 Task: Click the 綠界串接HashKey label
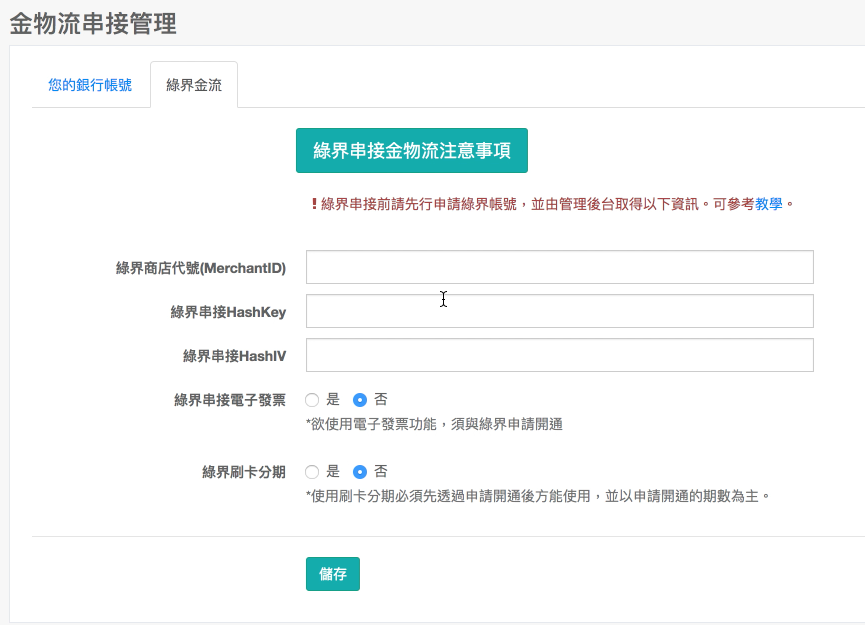point(228,312)
